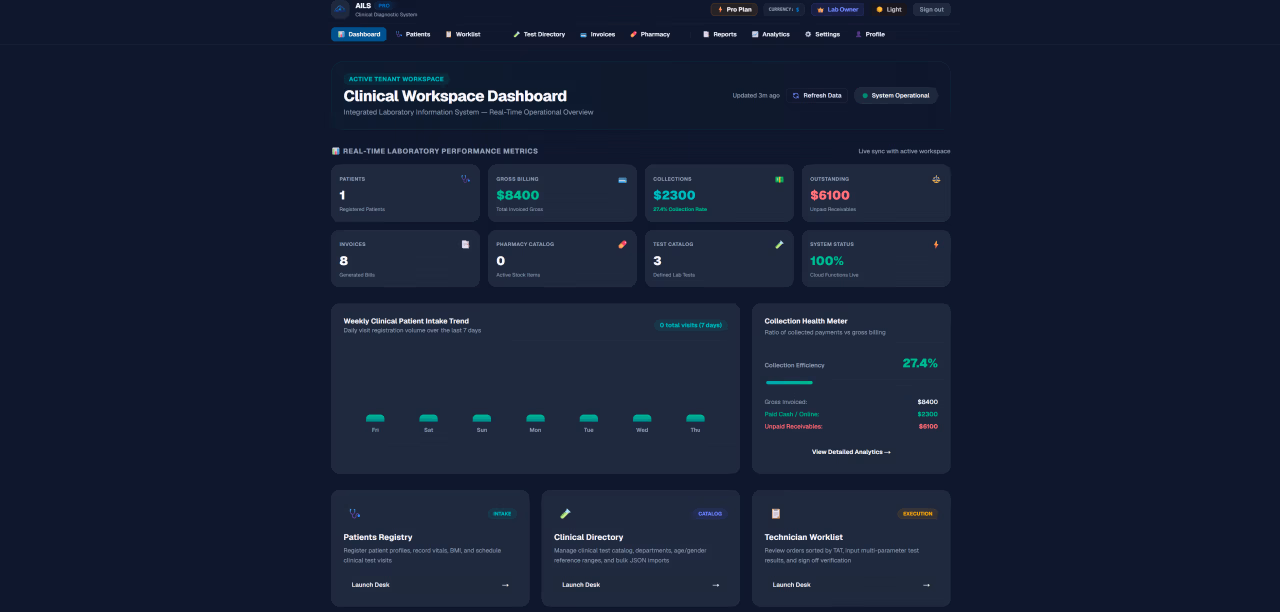Click the $8400 Gross Billing value
This screenshot has height=612, width=1280.
click(518, 195)
